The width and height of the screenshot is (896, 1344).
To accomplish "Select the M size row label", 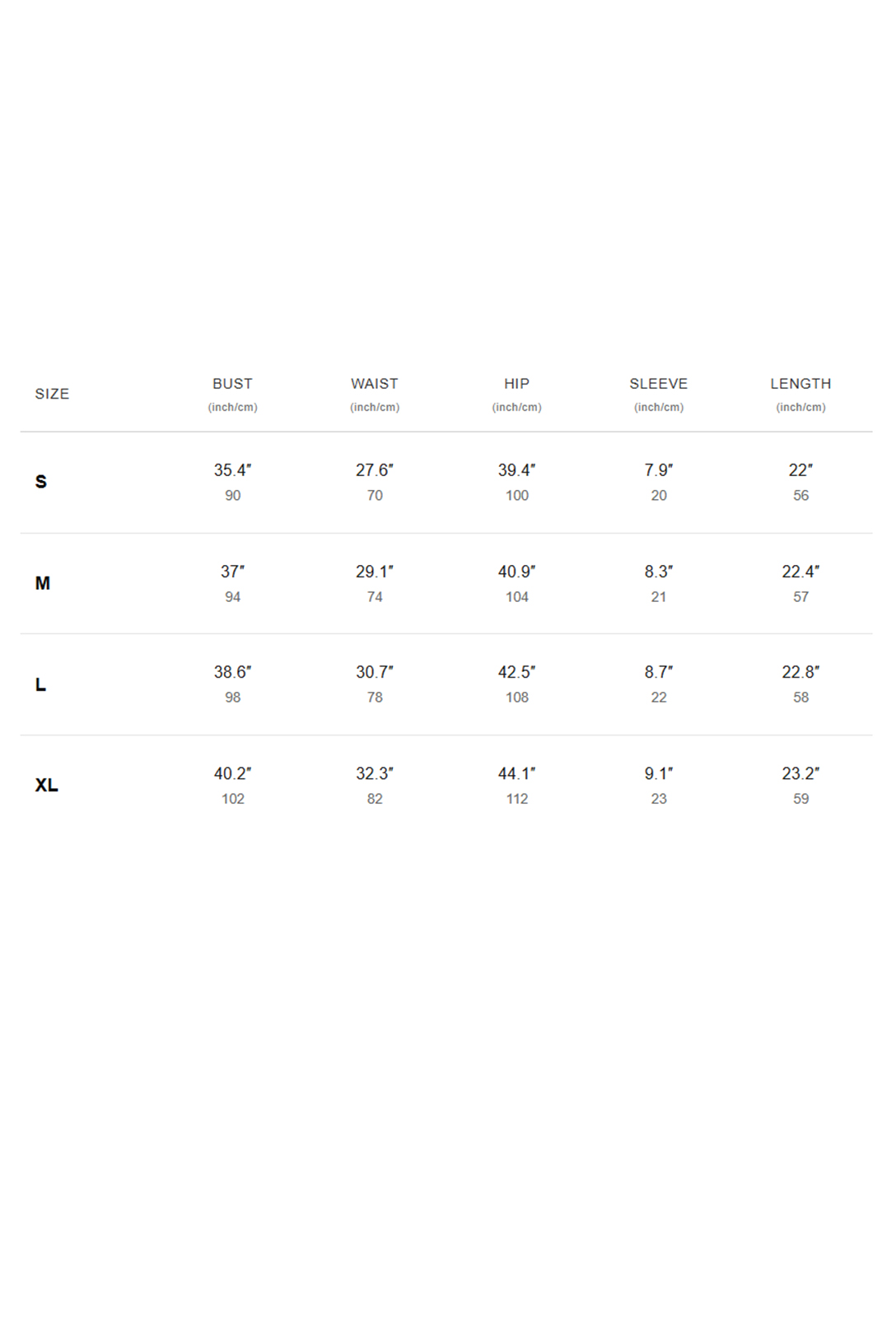I will point(43,583).
